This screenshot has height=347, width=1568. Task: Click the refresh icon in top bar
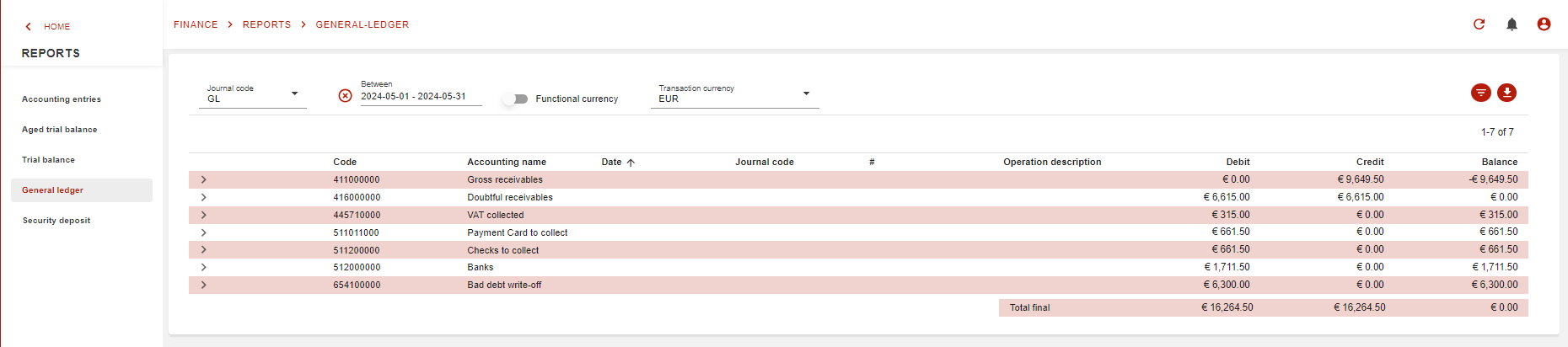[x=1479, y=24]
